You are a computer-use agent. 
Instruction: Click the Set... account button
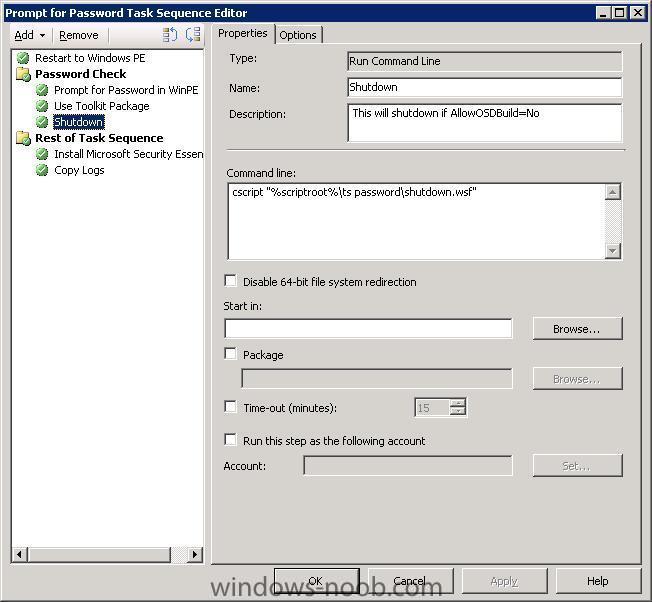(x=578, y=466)
